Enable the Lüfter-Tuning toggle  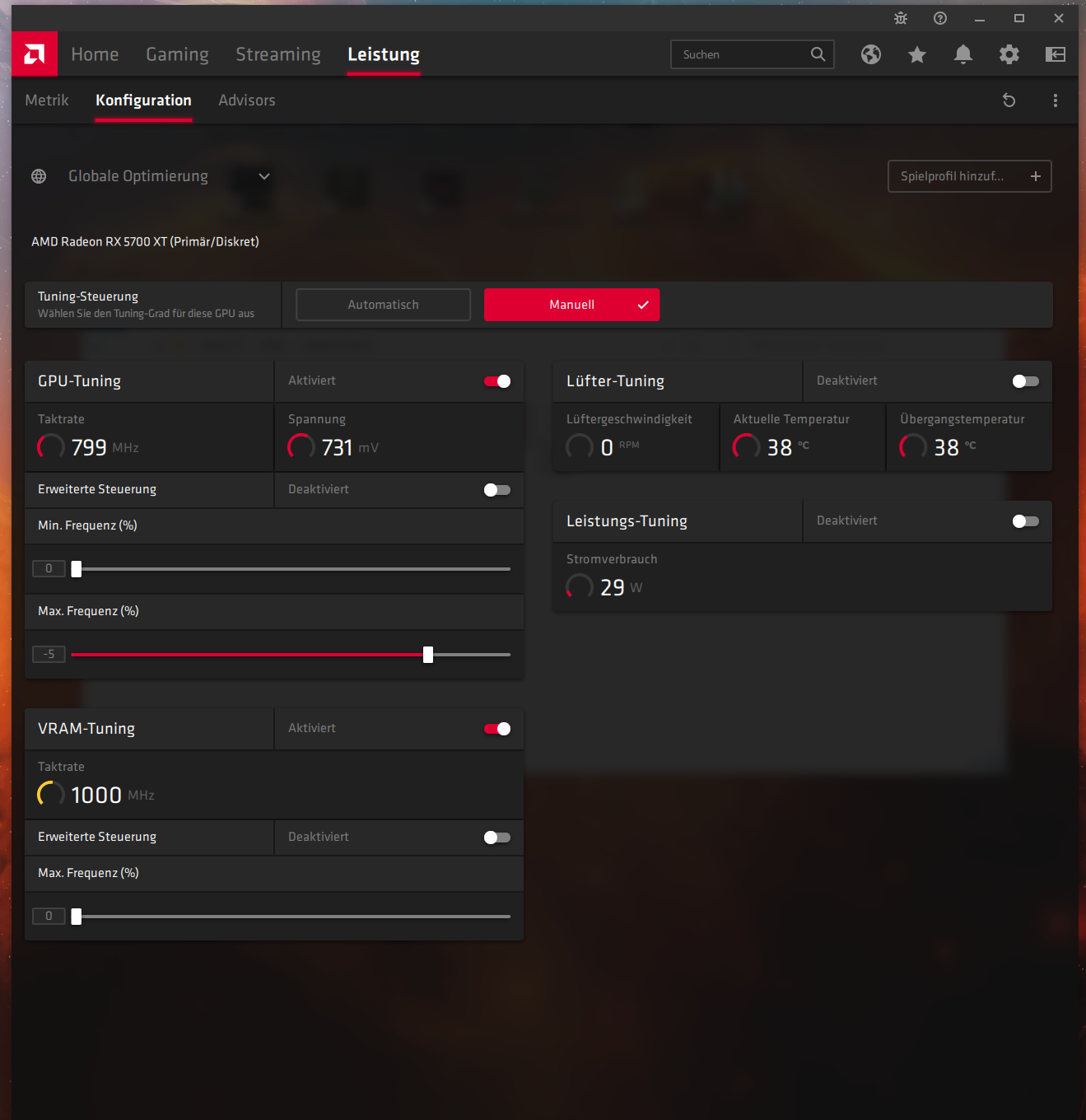point(1026,381)
